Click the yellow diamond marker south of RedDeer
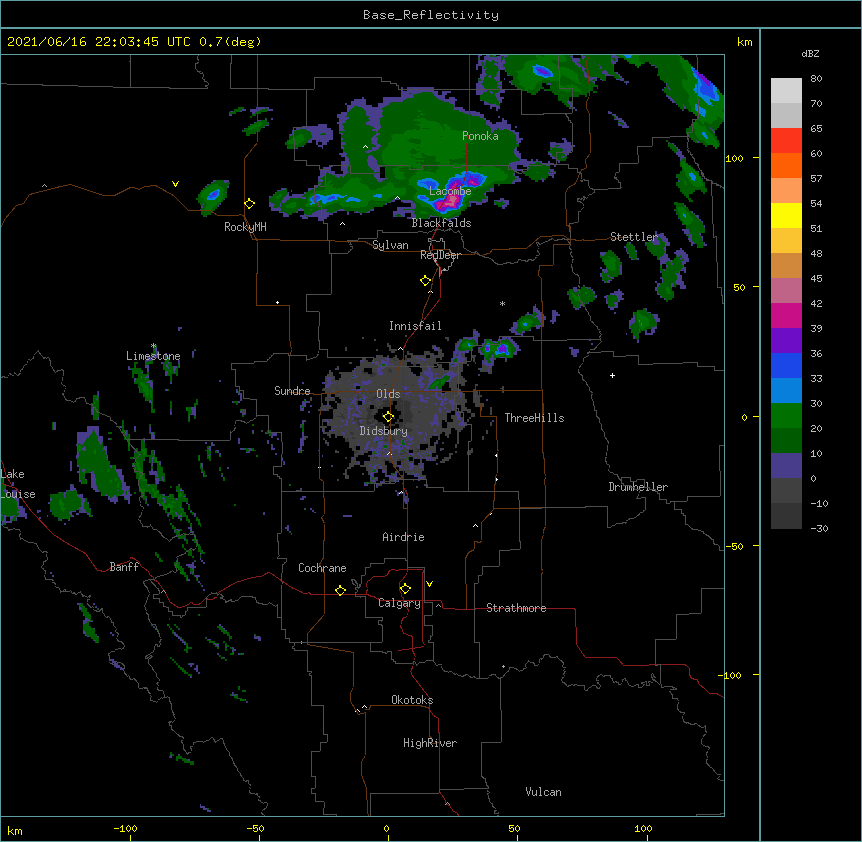This screenshot has width=862, height=842. tap(426, 281)
